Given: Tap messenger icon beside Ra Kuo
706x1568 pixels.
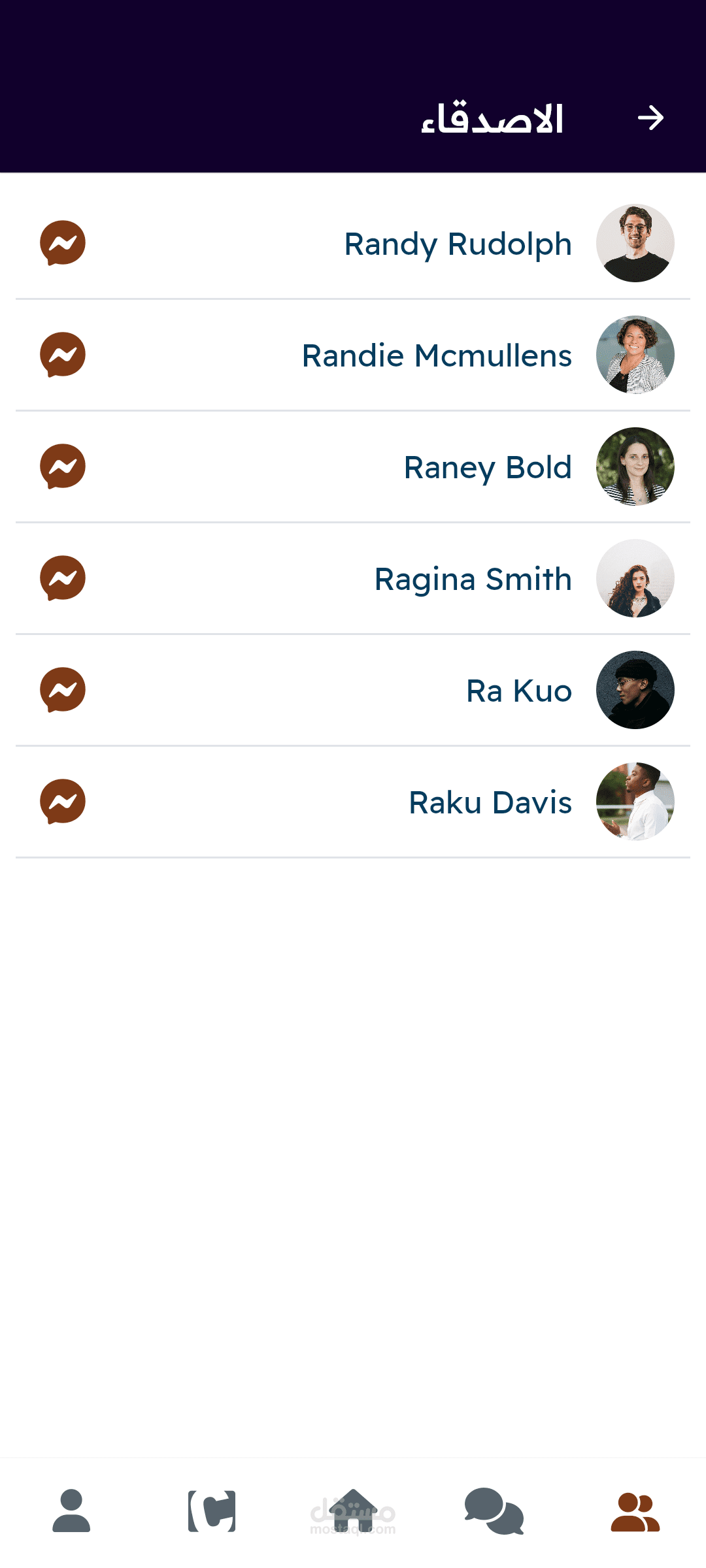Looking at the screenshot, I should pyautogui.click(x=63, y=690).
